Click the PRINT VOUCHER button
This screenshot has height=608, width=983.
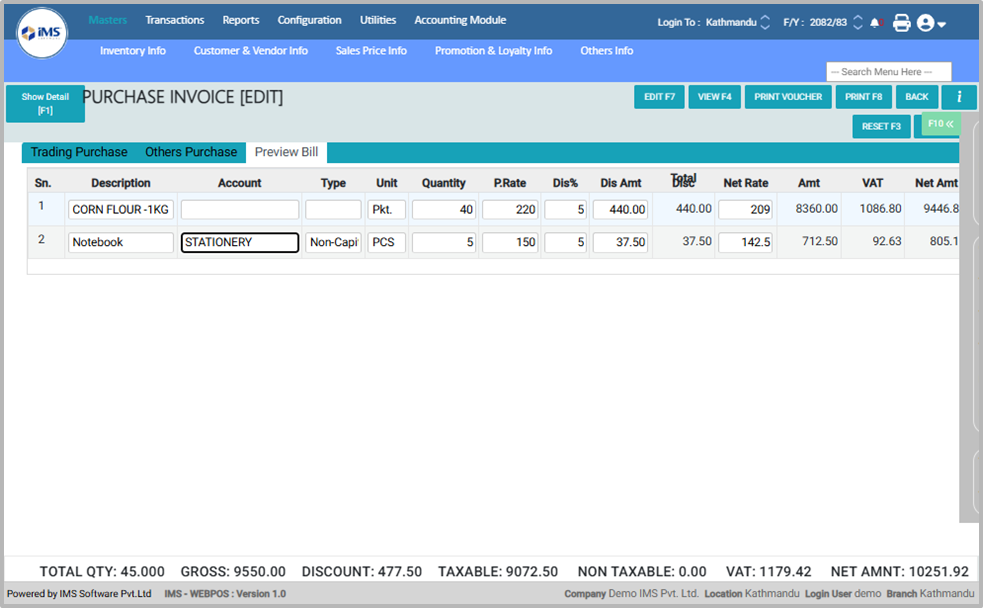pyautogui.click(x=788, y=97)
